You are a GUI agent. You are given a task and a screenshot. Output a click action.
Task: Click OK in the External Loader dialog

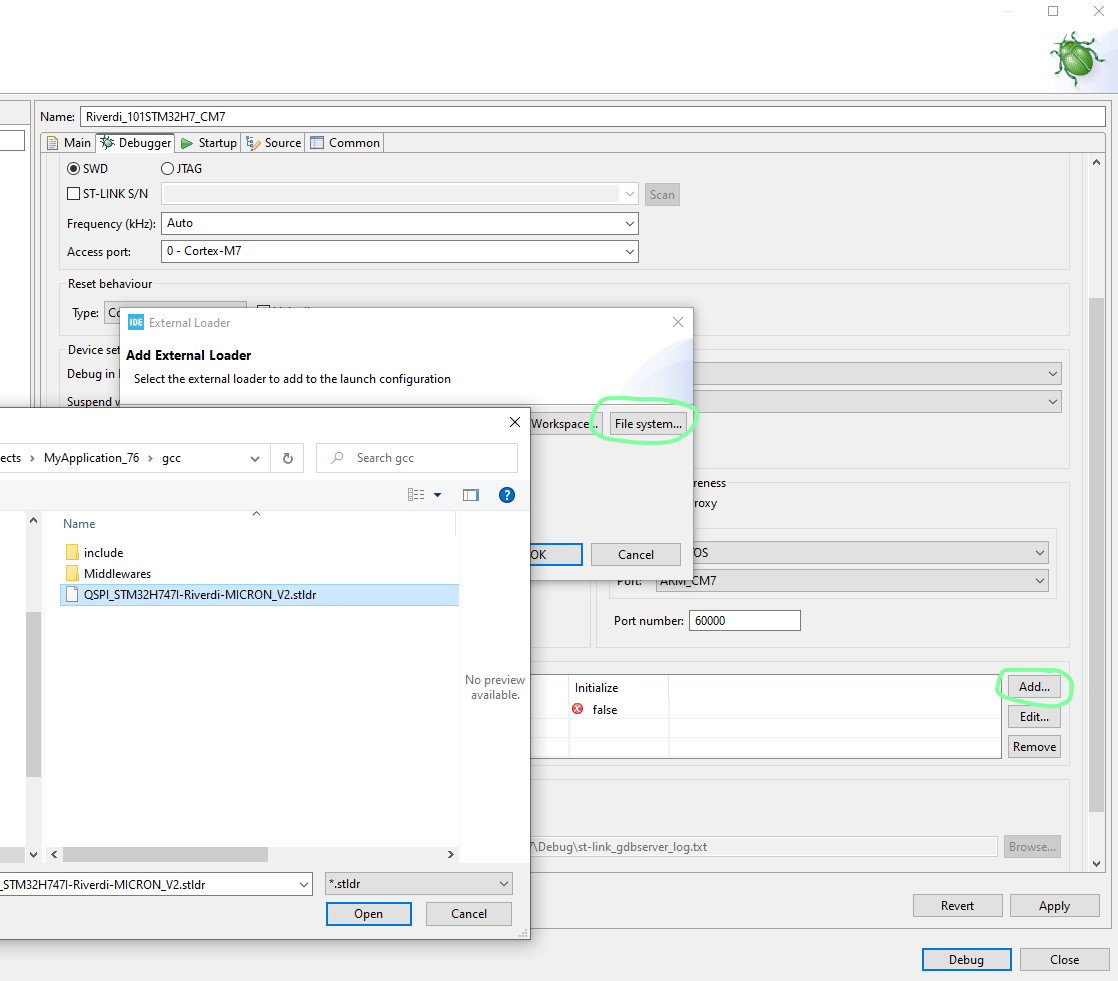(556, 555)
